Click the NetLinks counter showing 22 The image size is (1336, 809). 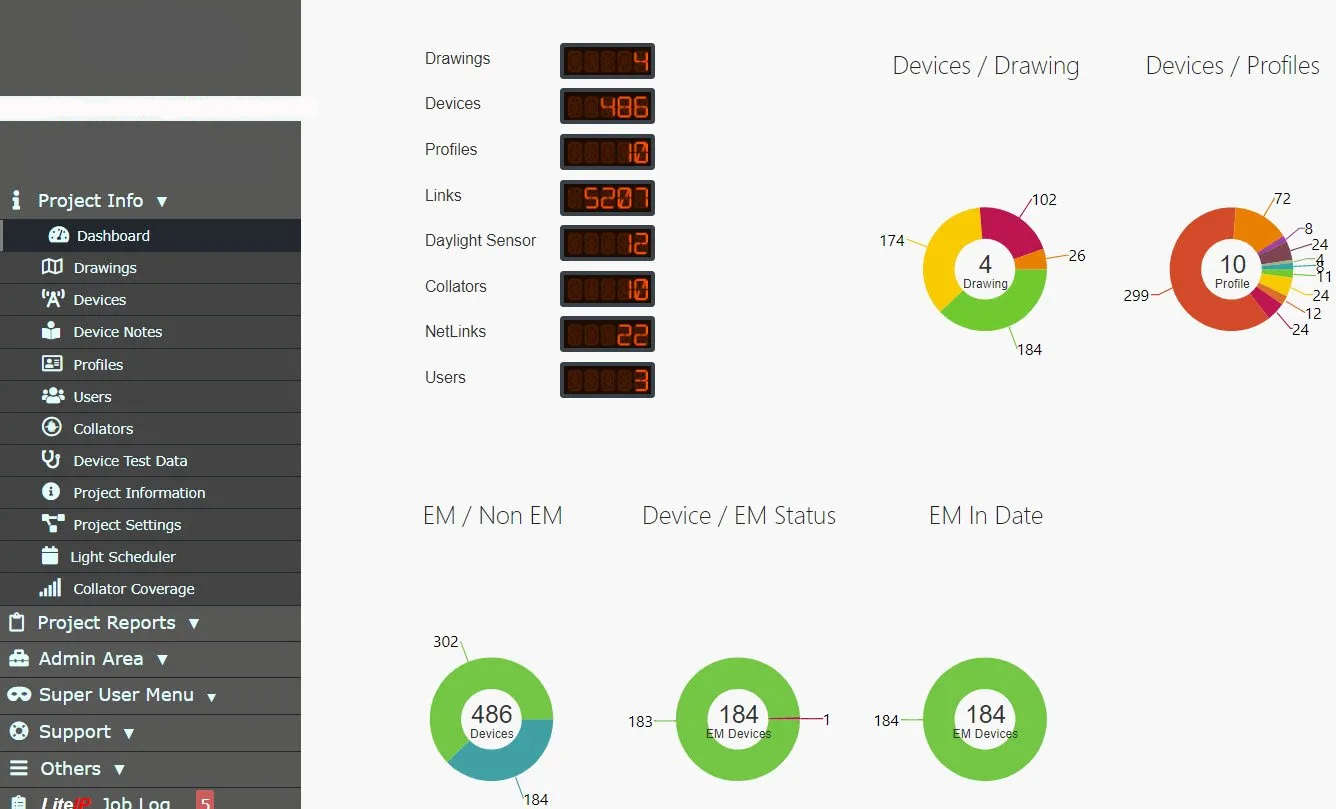click(x=607, y=334)
